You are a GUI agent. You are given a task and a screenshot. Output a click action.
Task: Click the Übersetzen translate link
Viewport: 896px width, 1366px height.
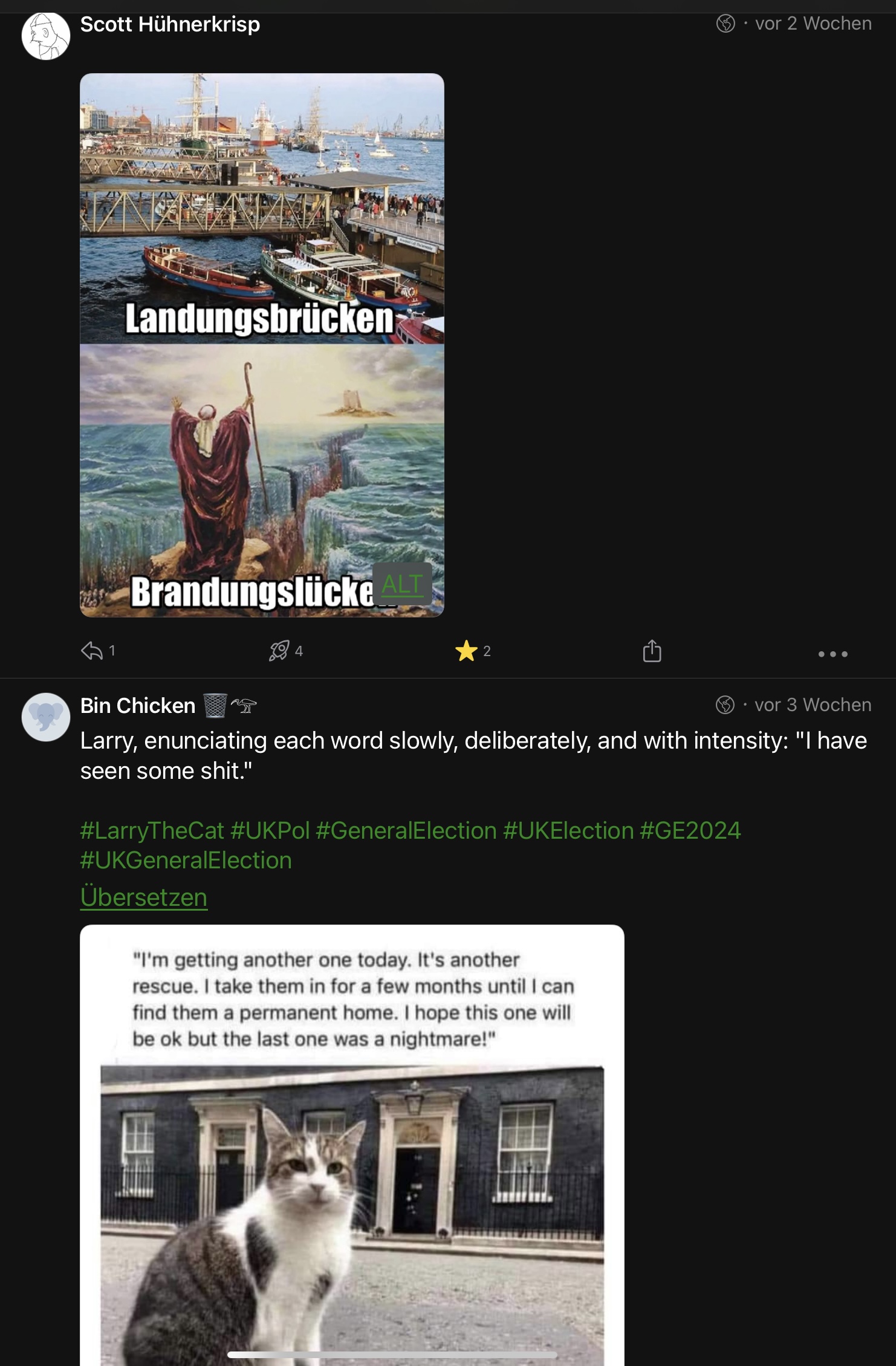144,897
